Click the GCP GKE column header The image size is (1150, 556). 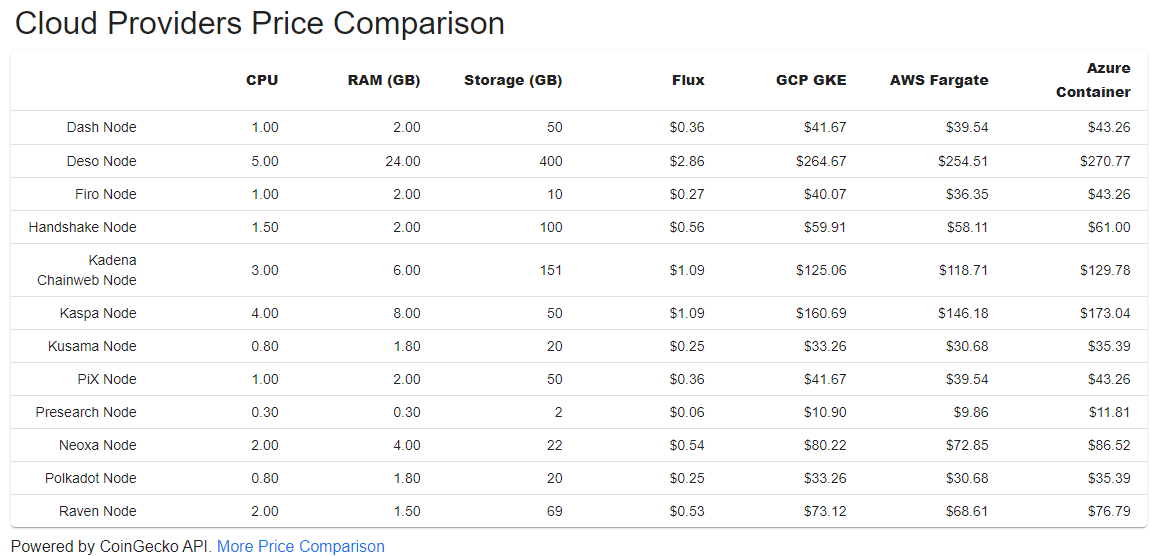tap(811, 81)
